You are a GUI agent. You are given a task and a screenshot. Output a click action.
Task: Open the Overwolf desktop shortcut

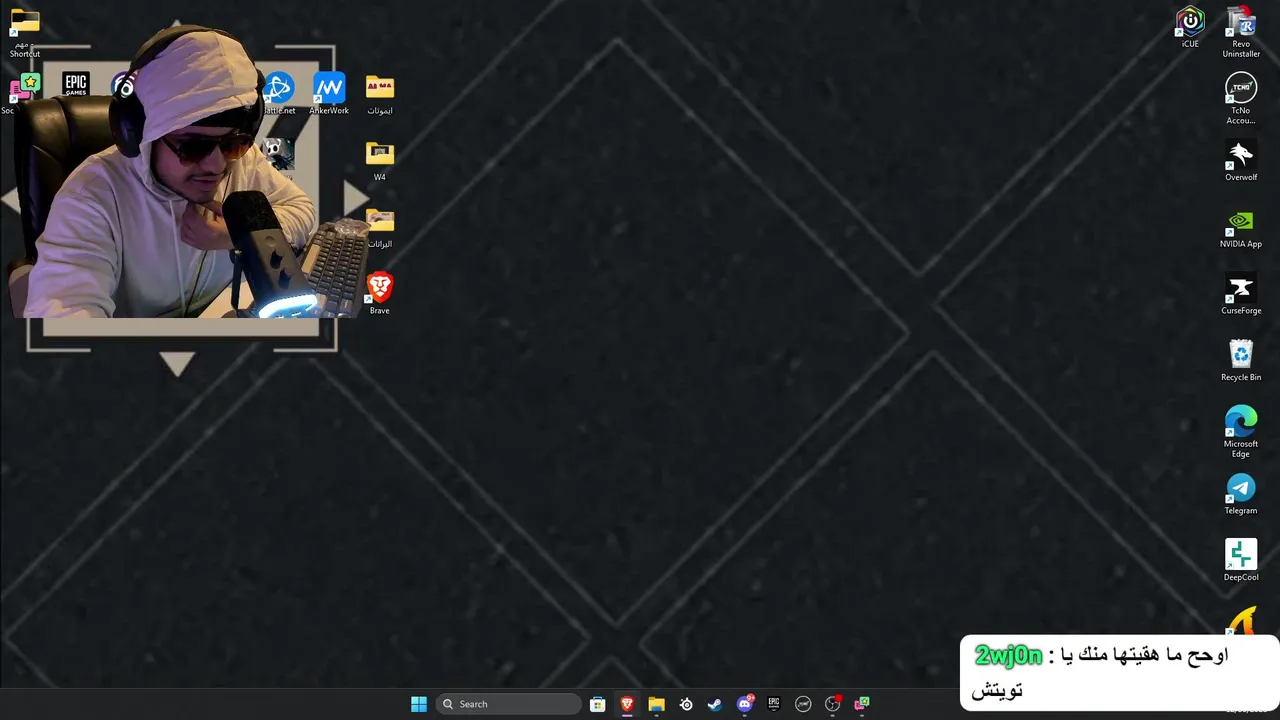1241,161
